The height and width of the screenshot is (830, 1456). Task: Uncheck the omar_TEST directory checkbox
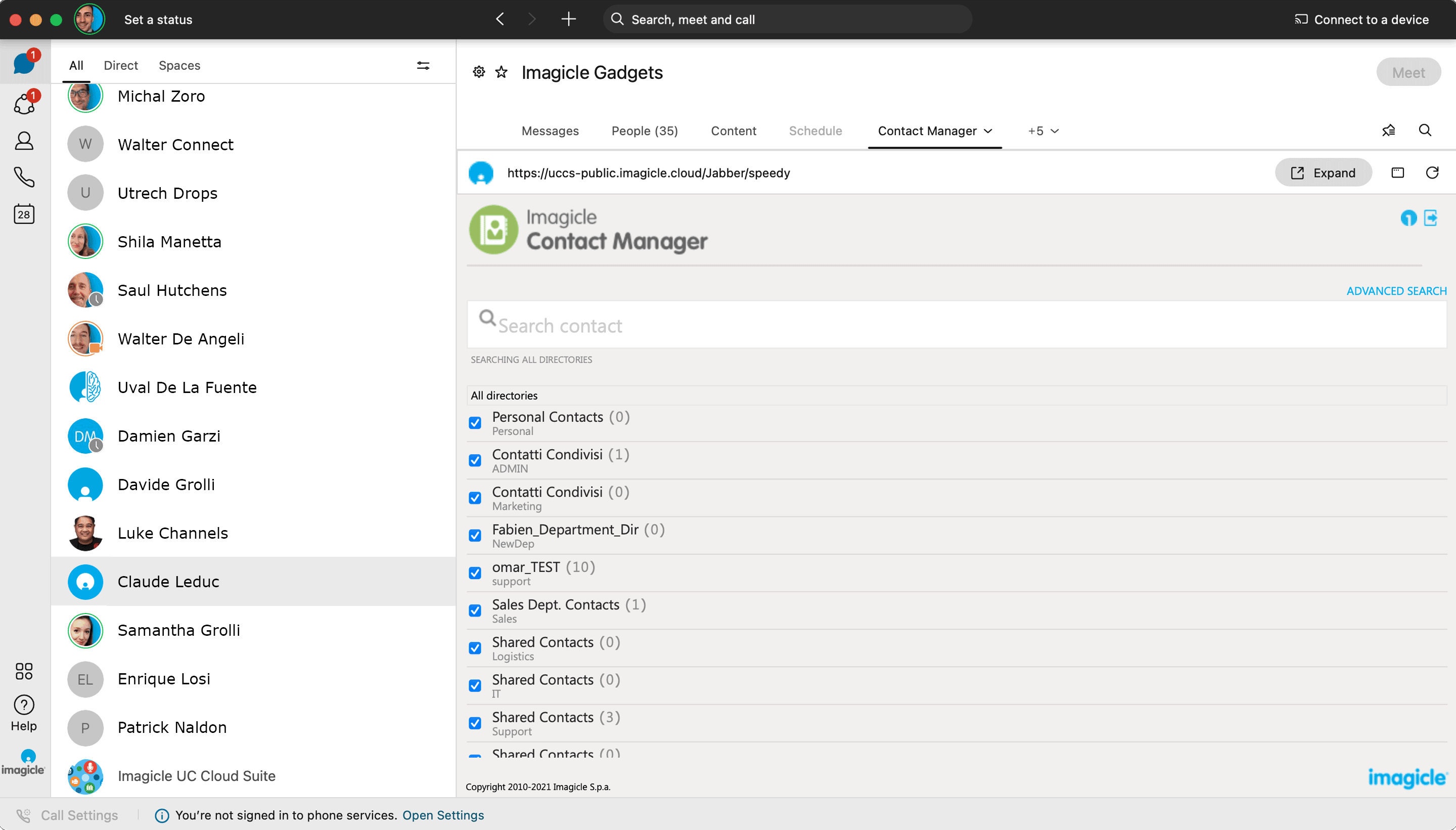click(475, 573)
